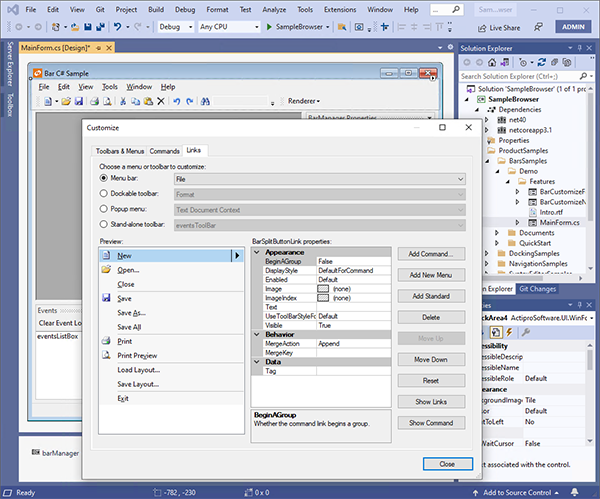Click Add to Source Control in status bar

tap(516, 492)
